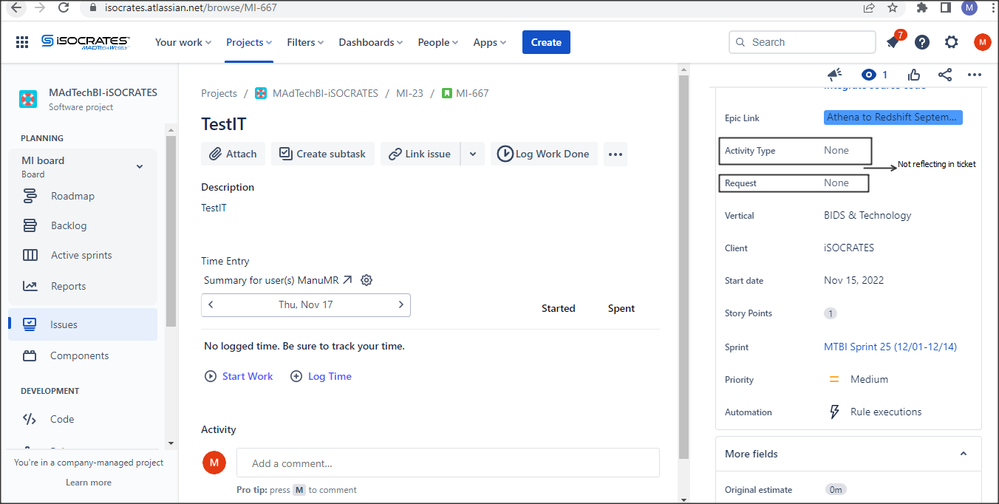Vote for this issue thumbs-up icon

coord(914,75)
